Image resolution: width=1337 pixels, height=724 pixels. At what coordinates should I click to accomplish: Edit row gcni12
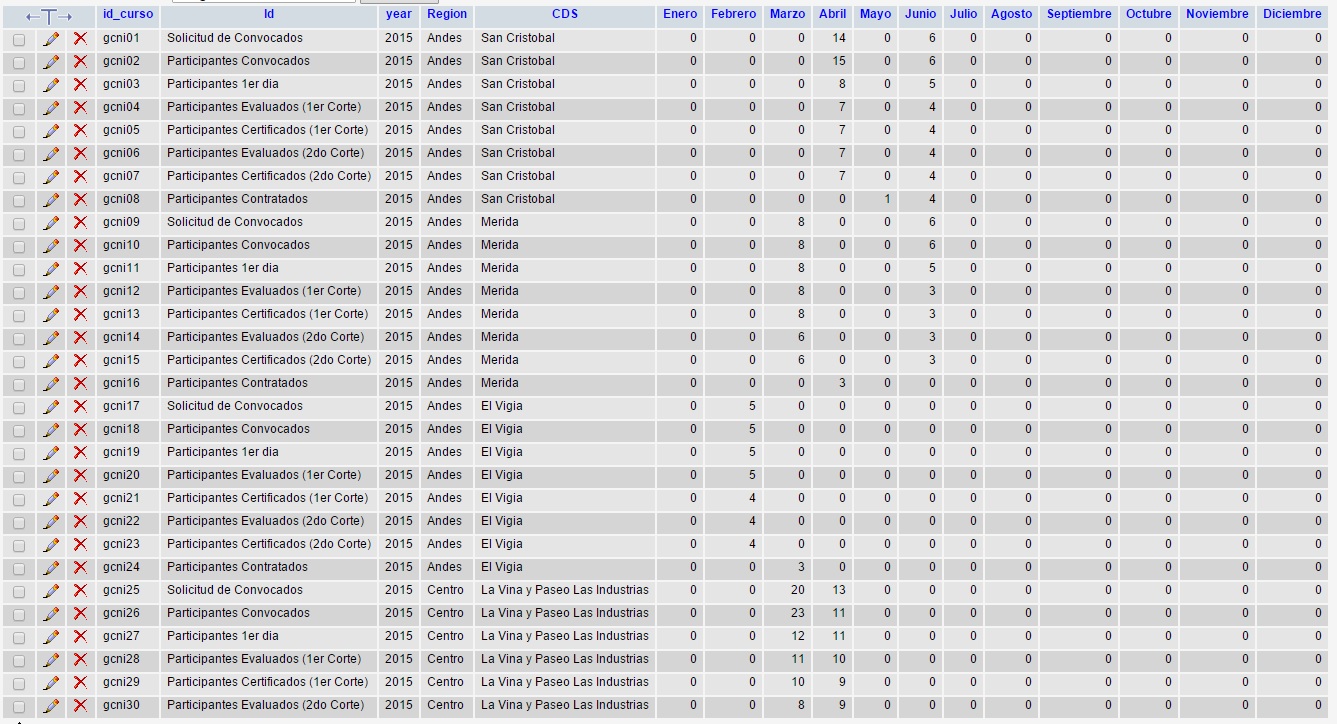(51, 291)
